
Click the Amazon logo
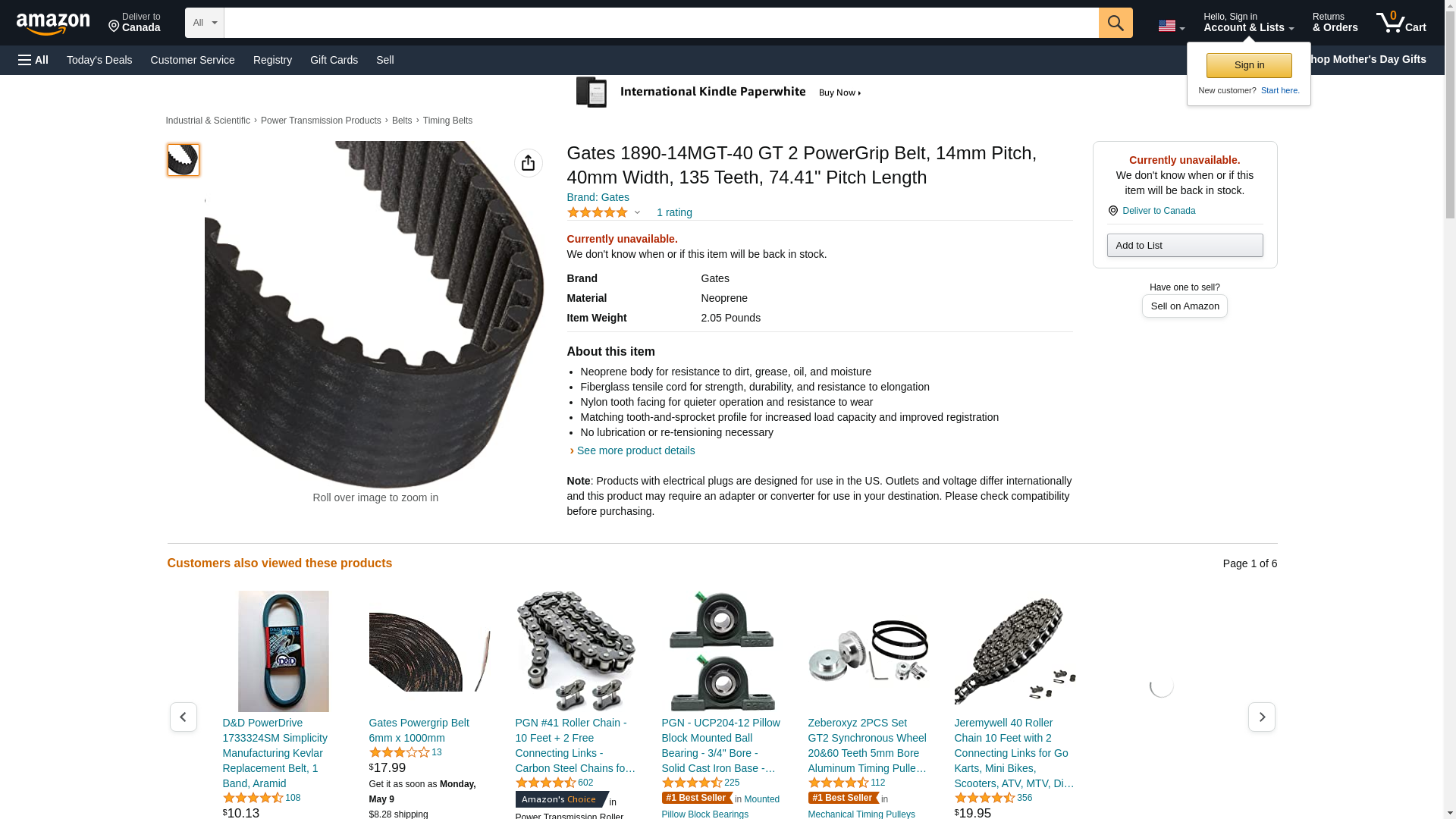(x=53, y=24)
